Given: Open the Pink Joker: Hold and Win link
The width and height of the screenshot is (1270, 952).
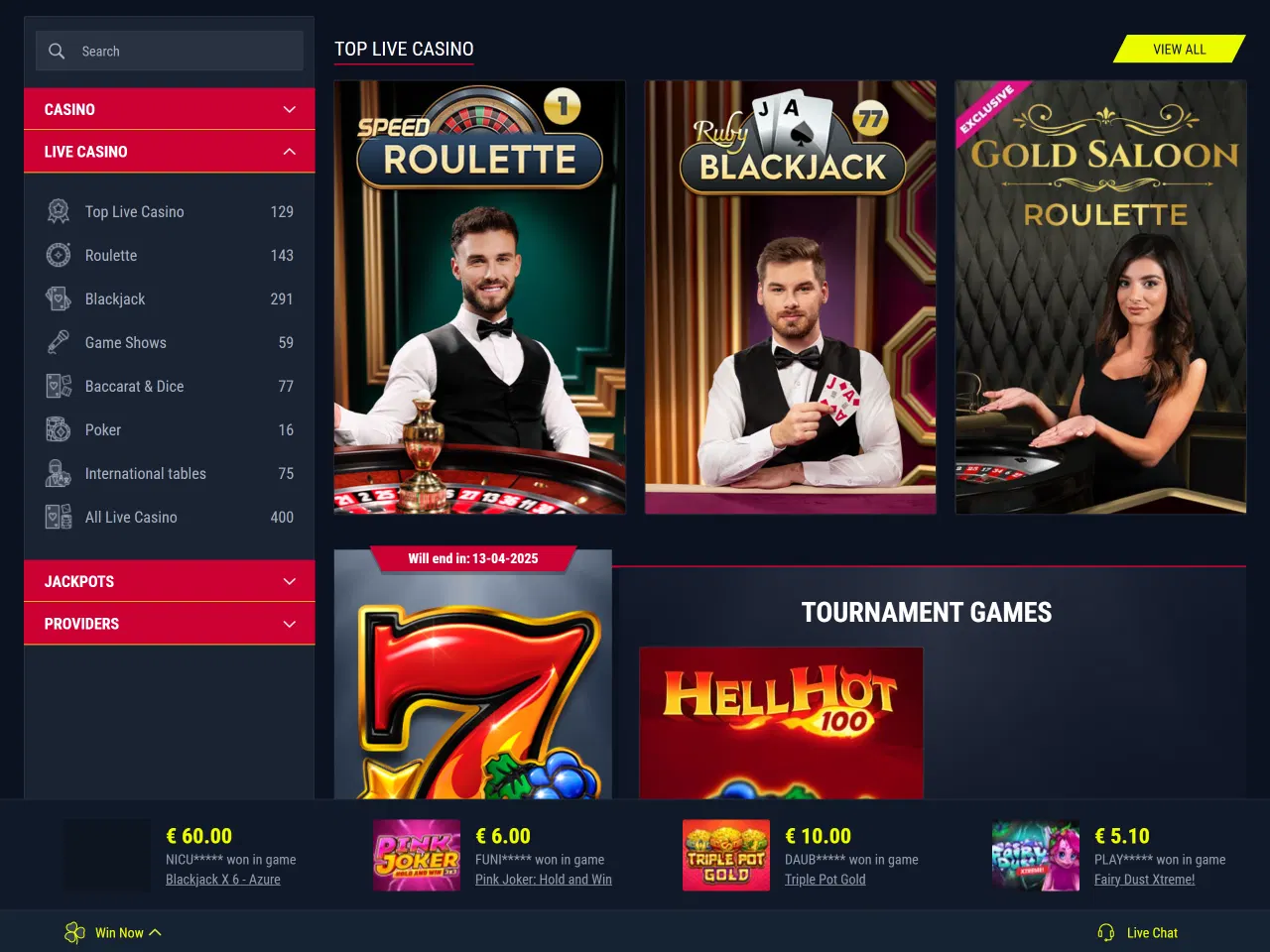Looking at the screenshot, I should 544,879.
